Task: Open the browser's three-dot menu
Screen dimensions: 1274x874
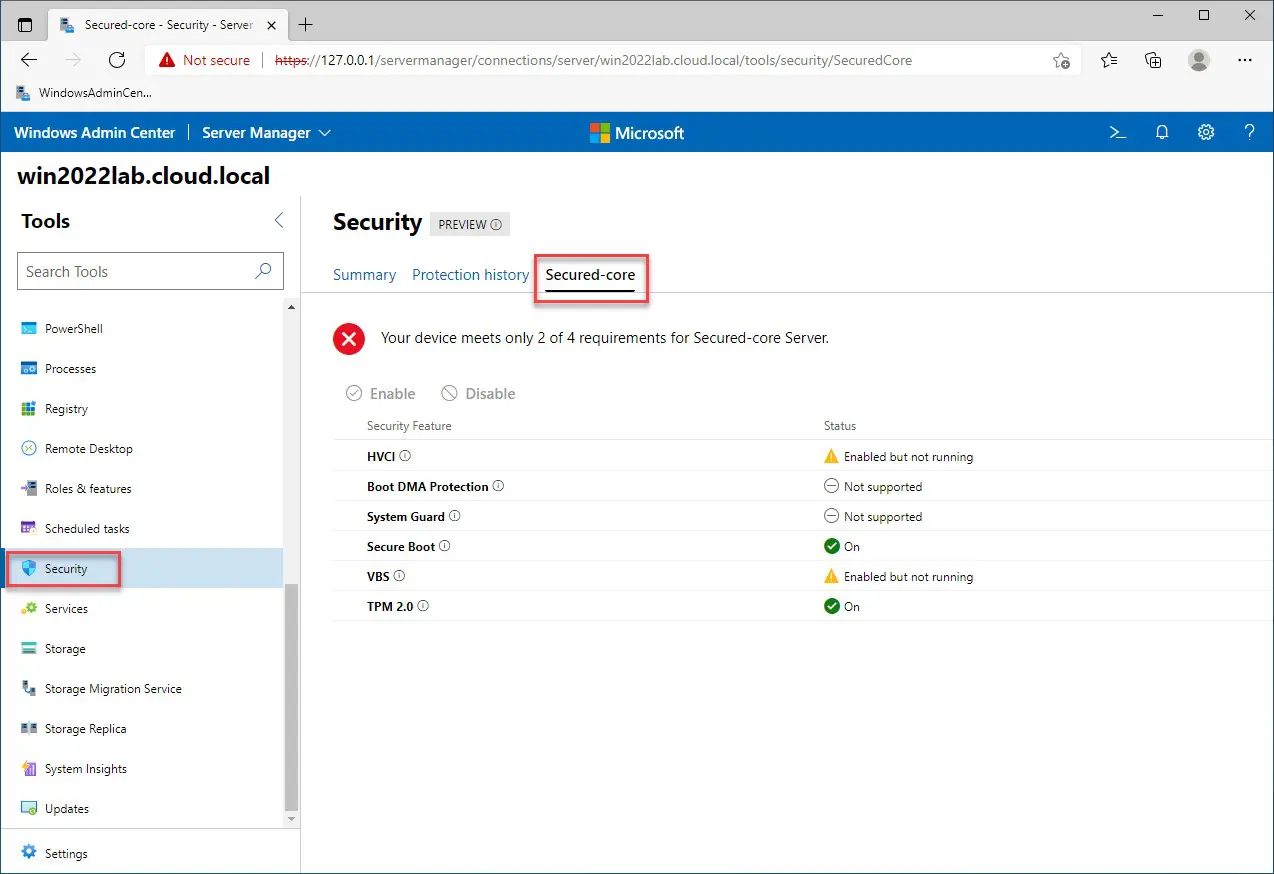Action: click(x=1244, y=60)
